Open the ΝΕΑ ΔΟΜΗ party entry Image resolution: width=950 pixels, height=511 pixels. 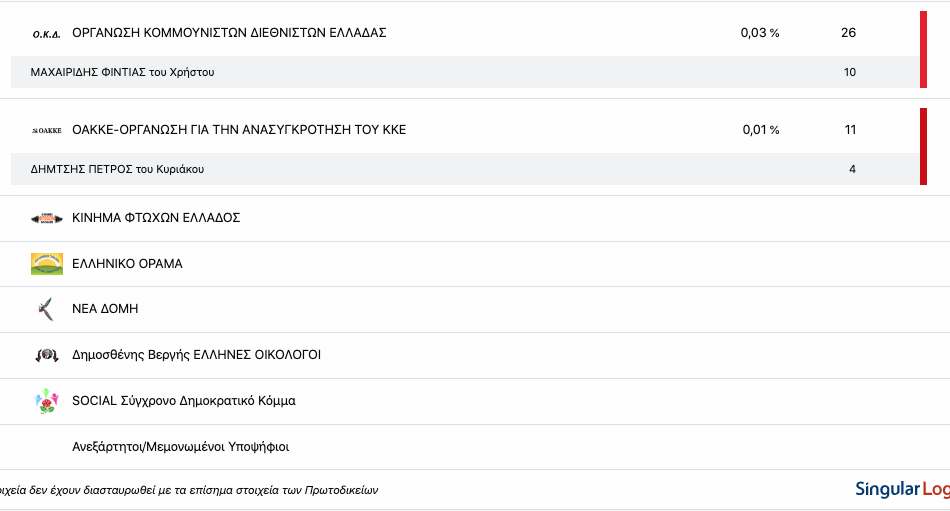pyautogui.click(x=475, y=309)
